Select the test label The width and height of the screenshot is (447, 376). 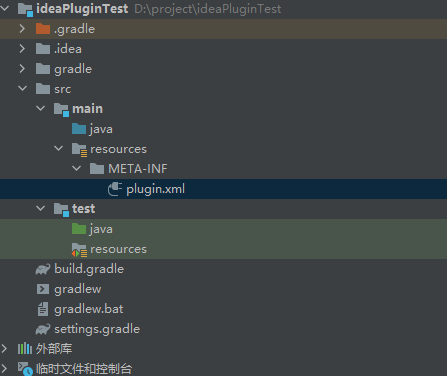tap(84, 209)
